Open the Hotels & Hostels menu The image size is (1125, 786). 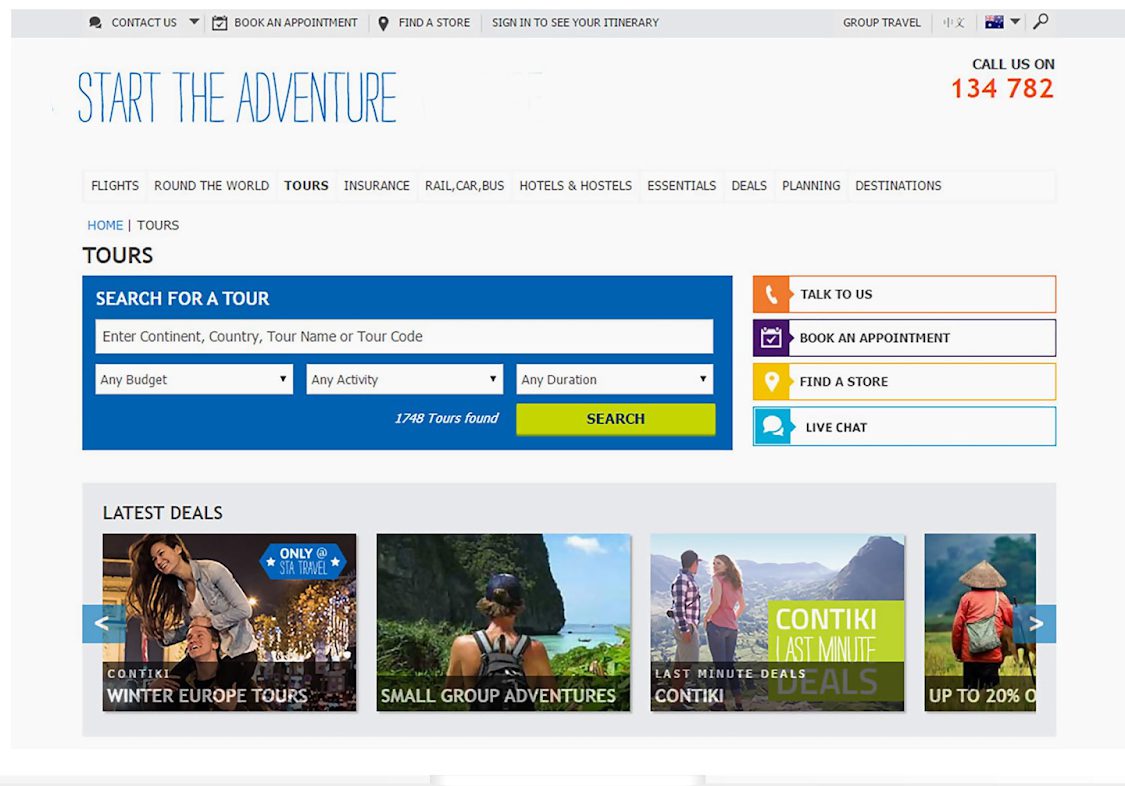click(x=575, y=186)
